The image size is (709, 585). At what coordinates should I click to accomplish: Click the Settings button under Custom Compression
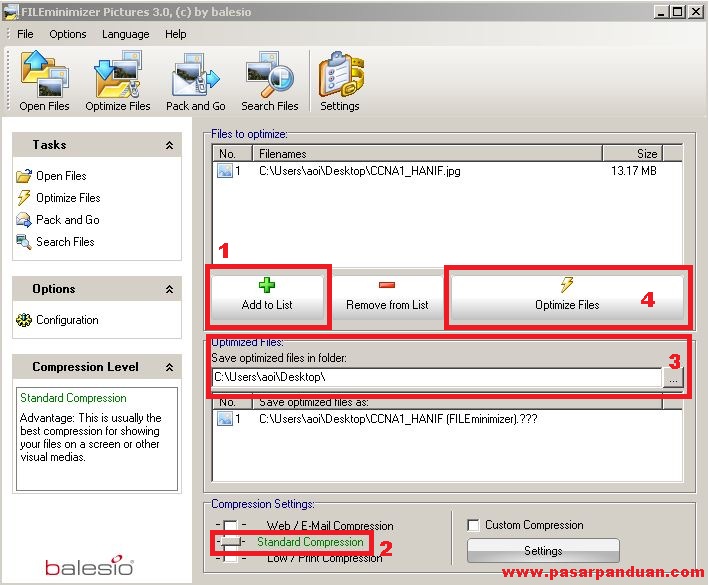[x=543, y=551]
